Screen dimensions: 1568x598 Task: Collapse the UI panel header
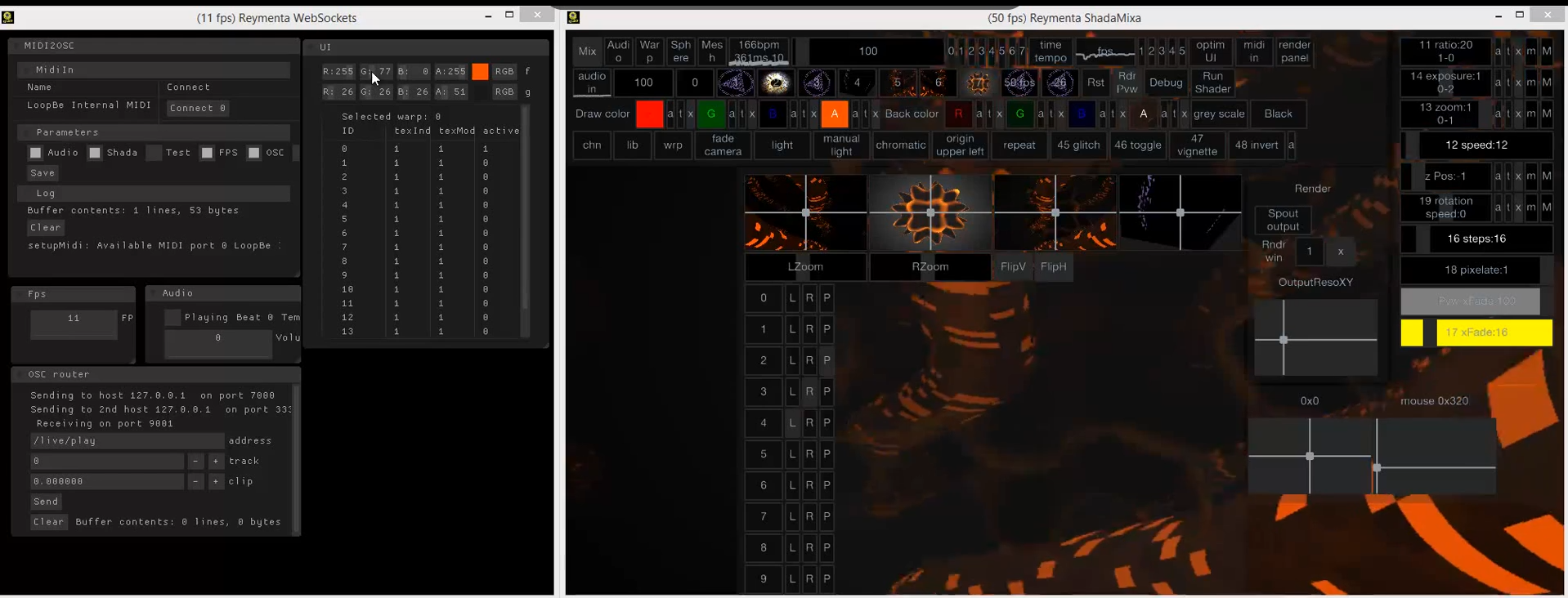[x=426, y=47]
